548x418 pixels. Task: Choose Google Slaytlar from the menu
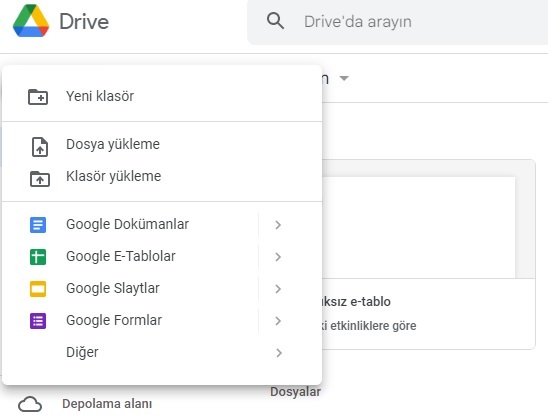coord(130,289)
